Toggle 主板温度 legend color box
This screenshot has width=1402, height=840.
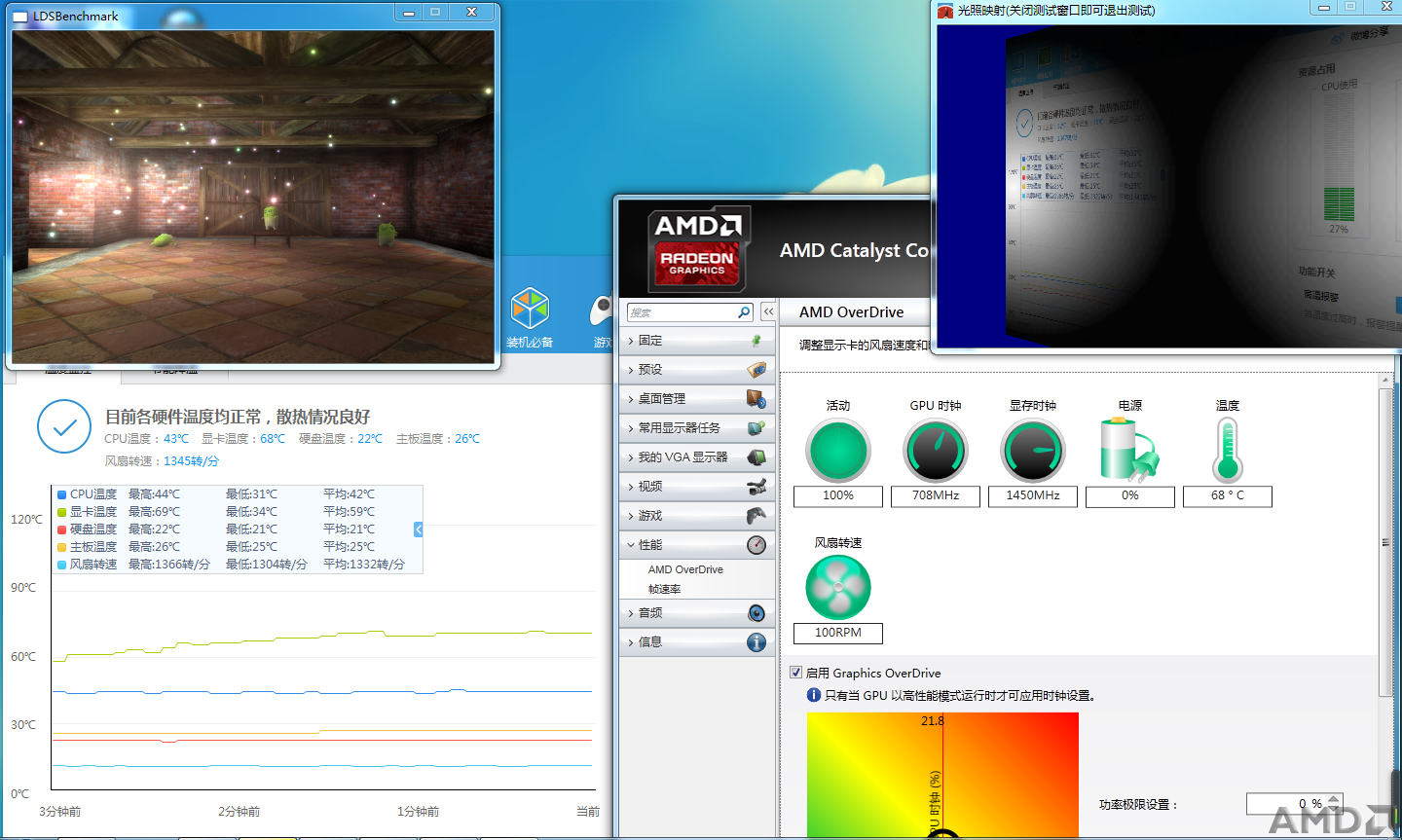click(62, 547)
